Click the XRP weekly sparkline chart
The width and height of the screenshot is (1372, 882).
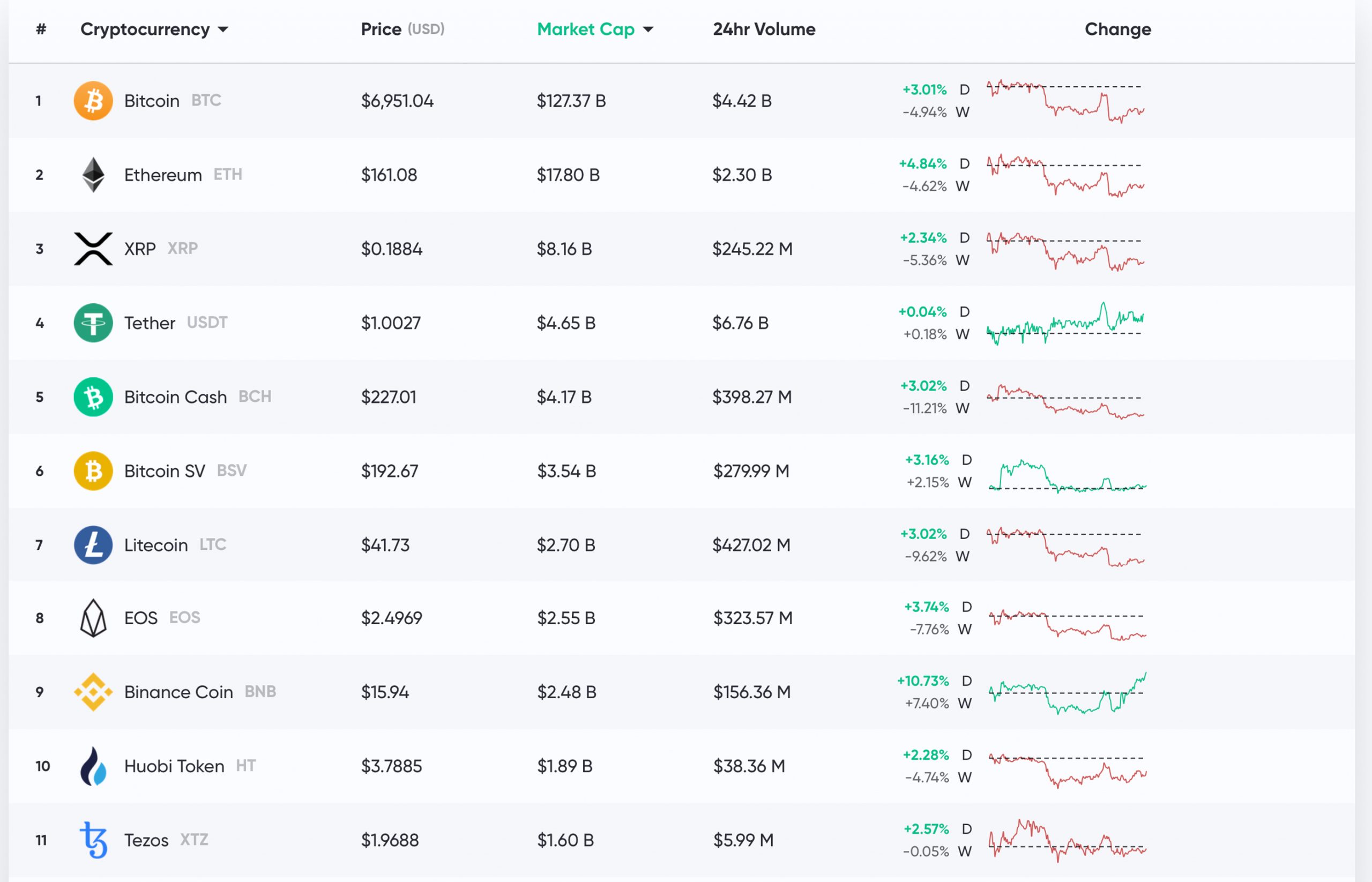[x=1065, y=251]
